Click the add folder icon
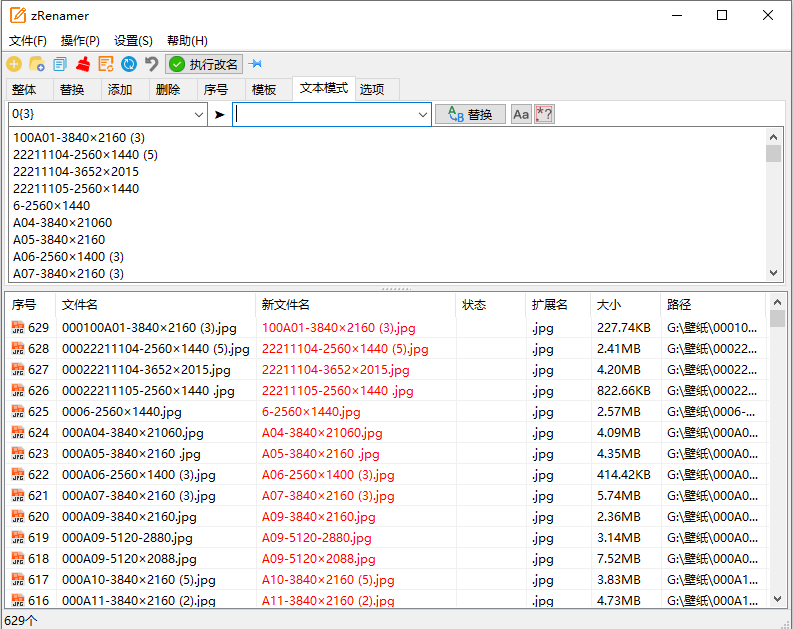This screenshot has height=629, width=793. [37, 64]
